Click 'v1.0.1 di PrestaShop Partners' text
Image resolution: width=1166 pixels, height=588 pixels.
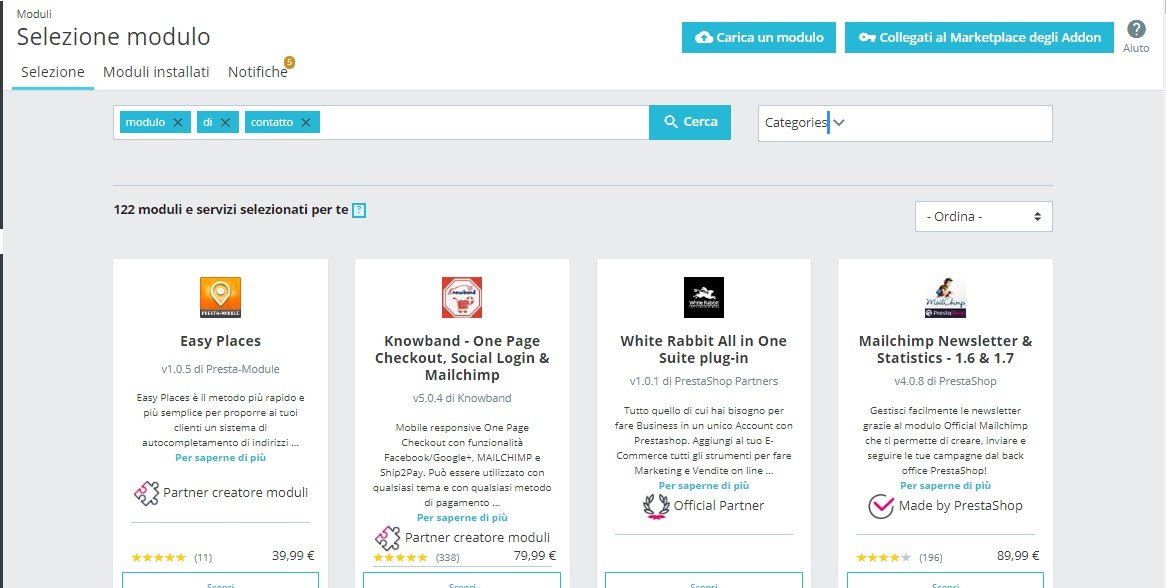pos(703,381)
